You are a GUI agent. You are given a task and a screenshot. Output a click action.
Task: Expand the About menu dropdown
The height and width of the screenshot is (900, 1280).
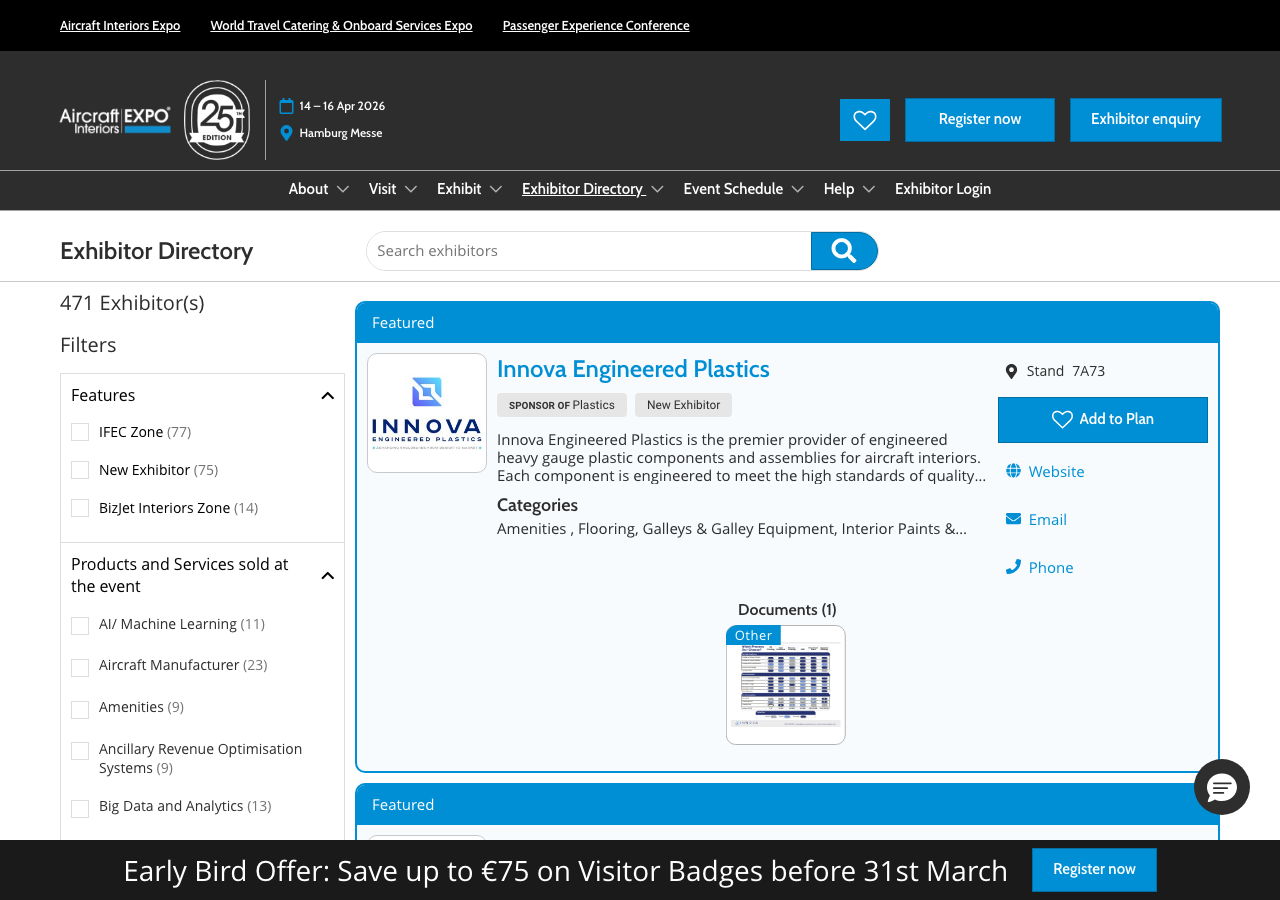coord(318,189)
